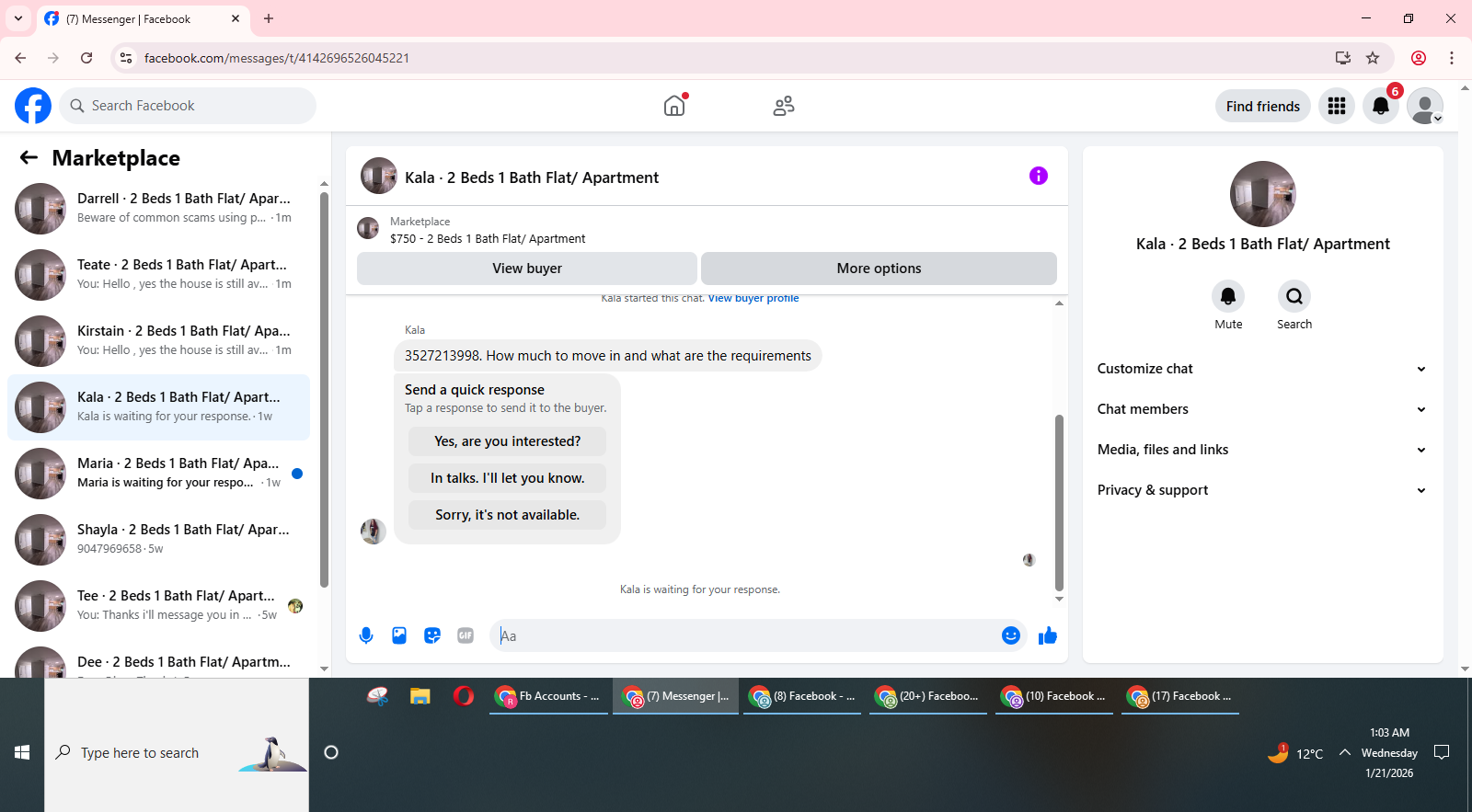Open Cortana circle on taskbar
1472x812 pixels.
point(331,752)
